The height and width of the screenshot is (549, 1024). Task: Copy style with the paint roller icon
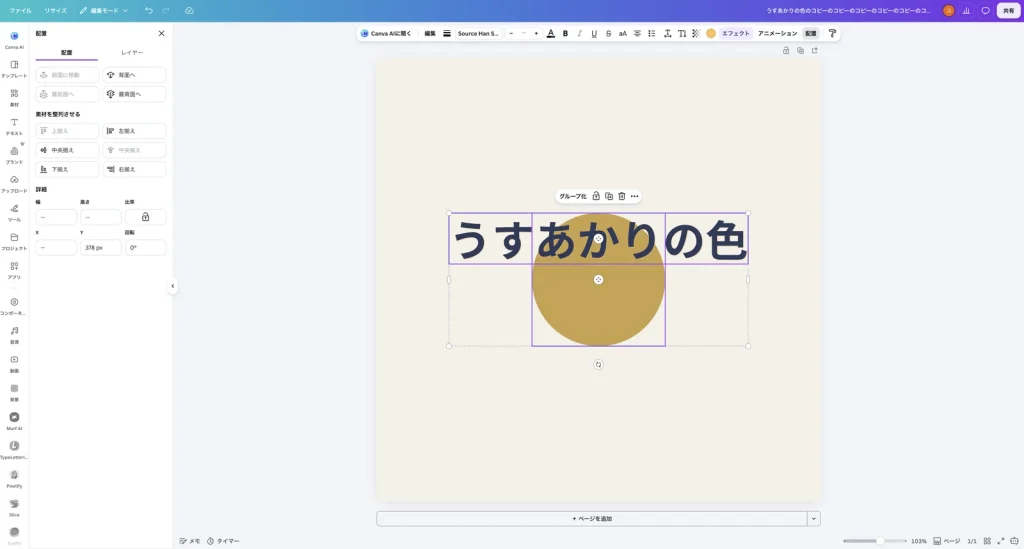tap(832, 33)
